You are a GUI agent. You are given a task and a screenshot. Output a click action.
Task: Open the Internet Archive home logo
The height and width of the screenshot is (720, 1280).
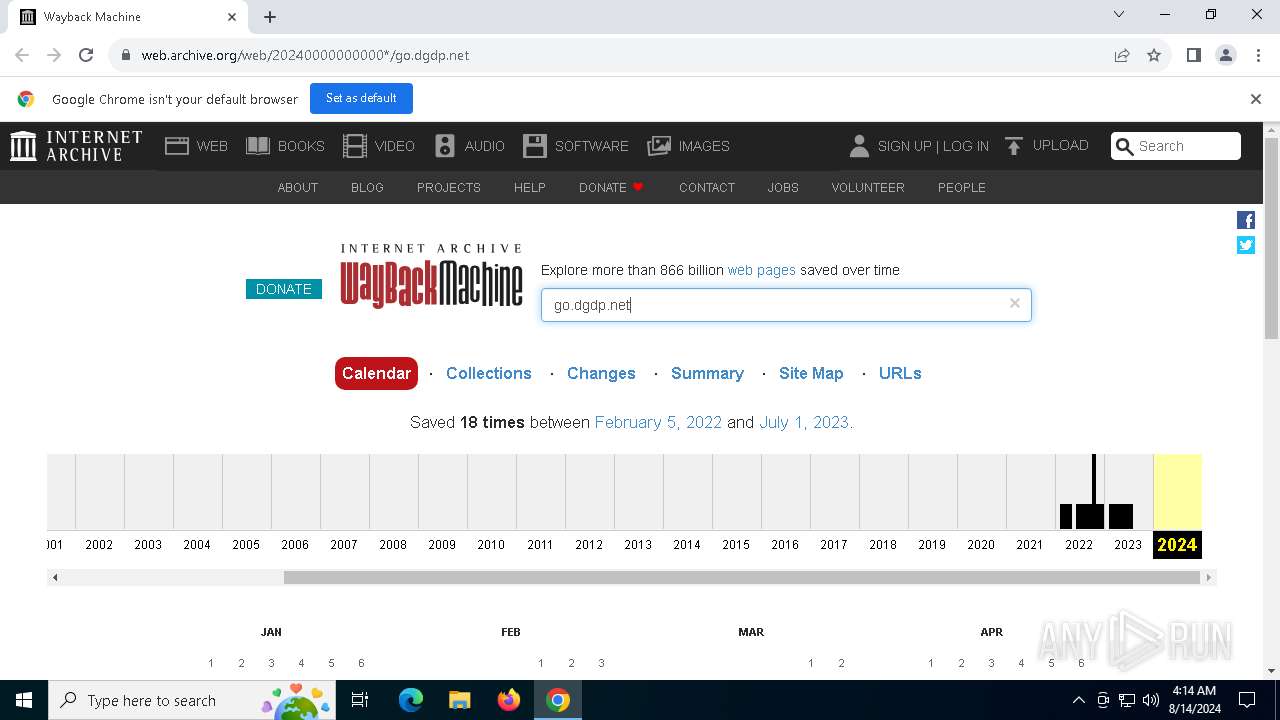click(x=77, y=146)
